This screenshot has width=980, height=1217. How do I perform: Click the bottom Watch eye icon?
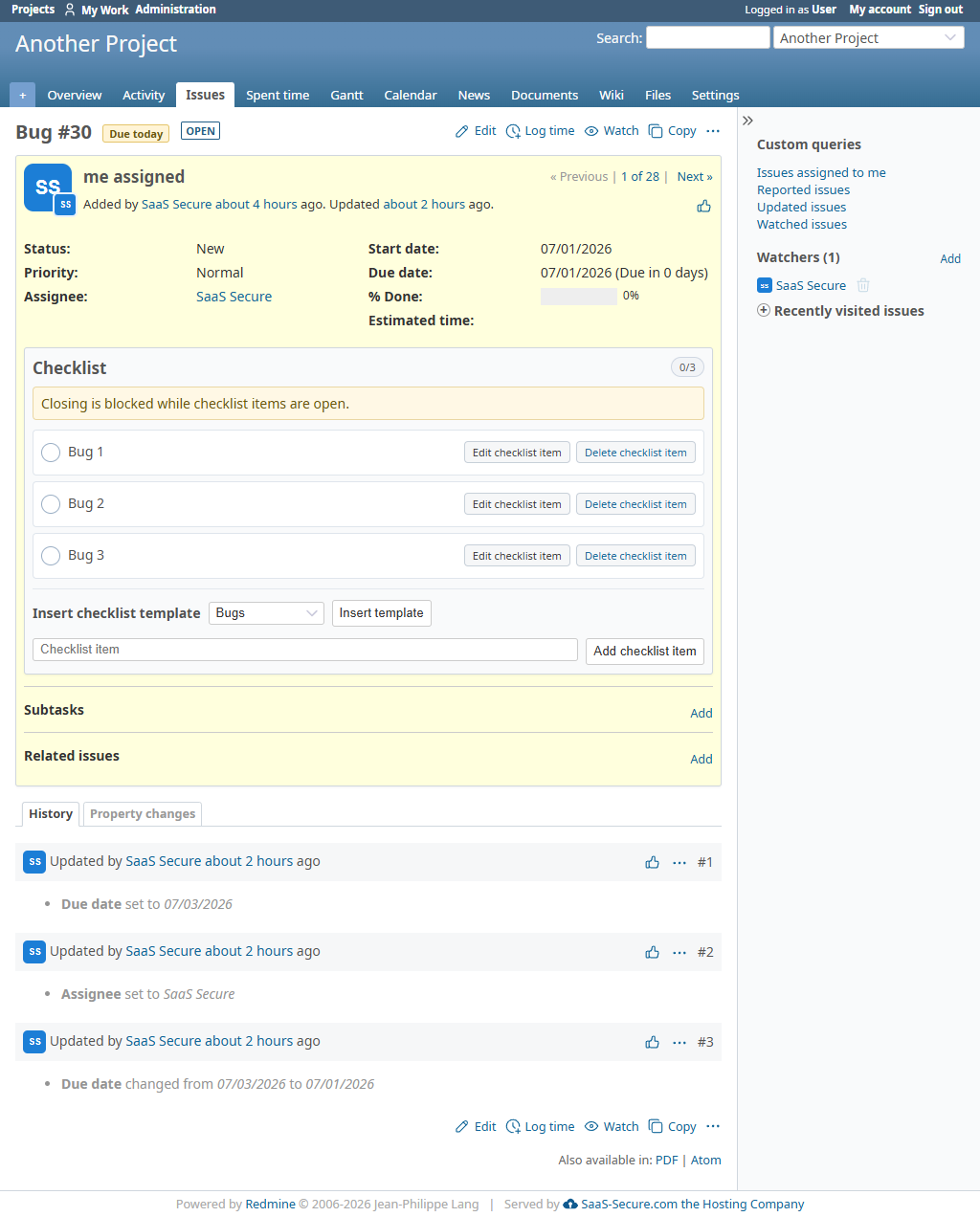point(591,1126)
